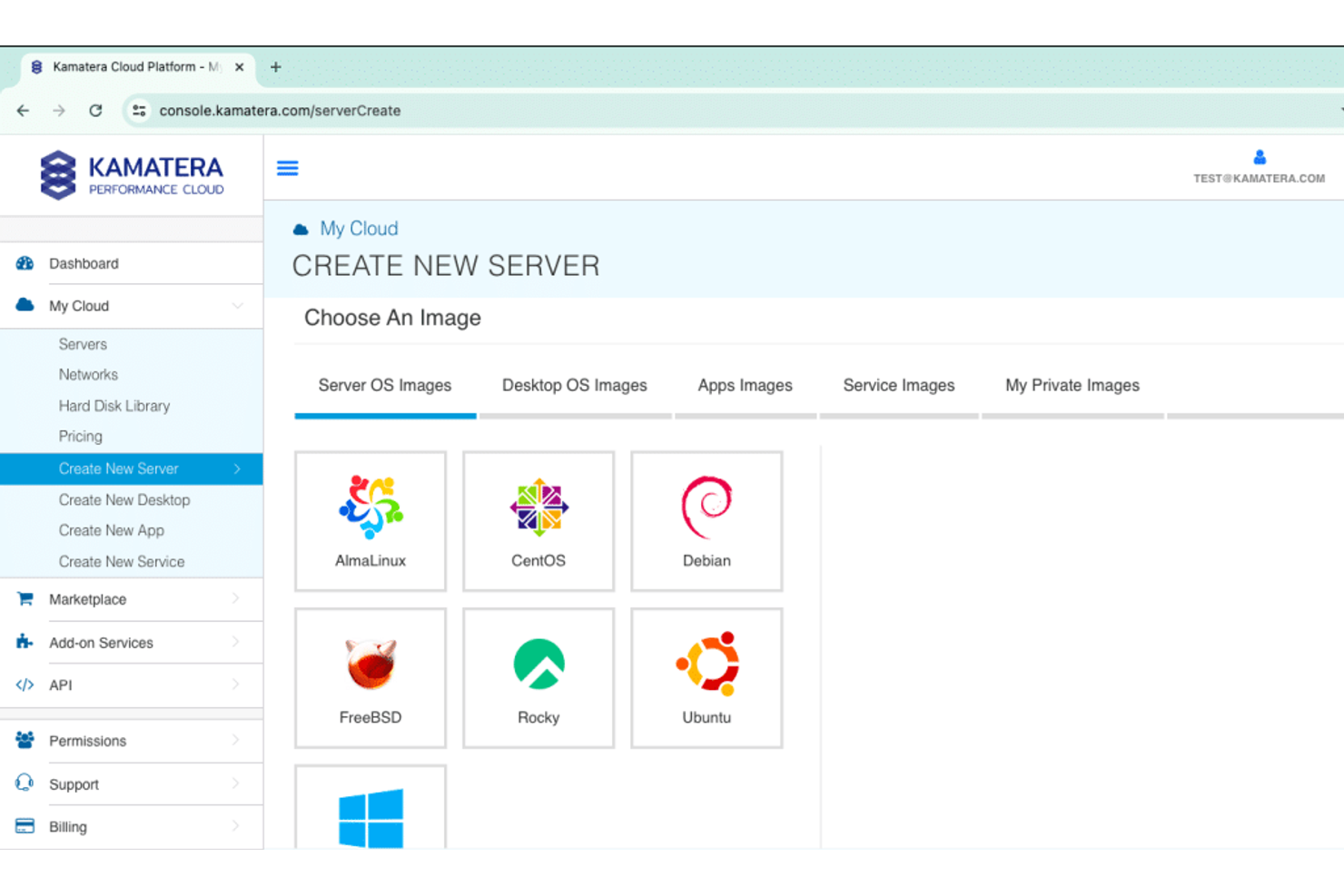Open the hamburger menu

pyautogui.click(x=287, y=168)
